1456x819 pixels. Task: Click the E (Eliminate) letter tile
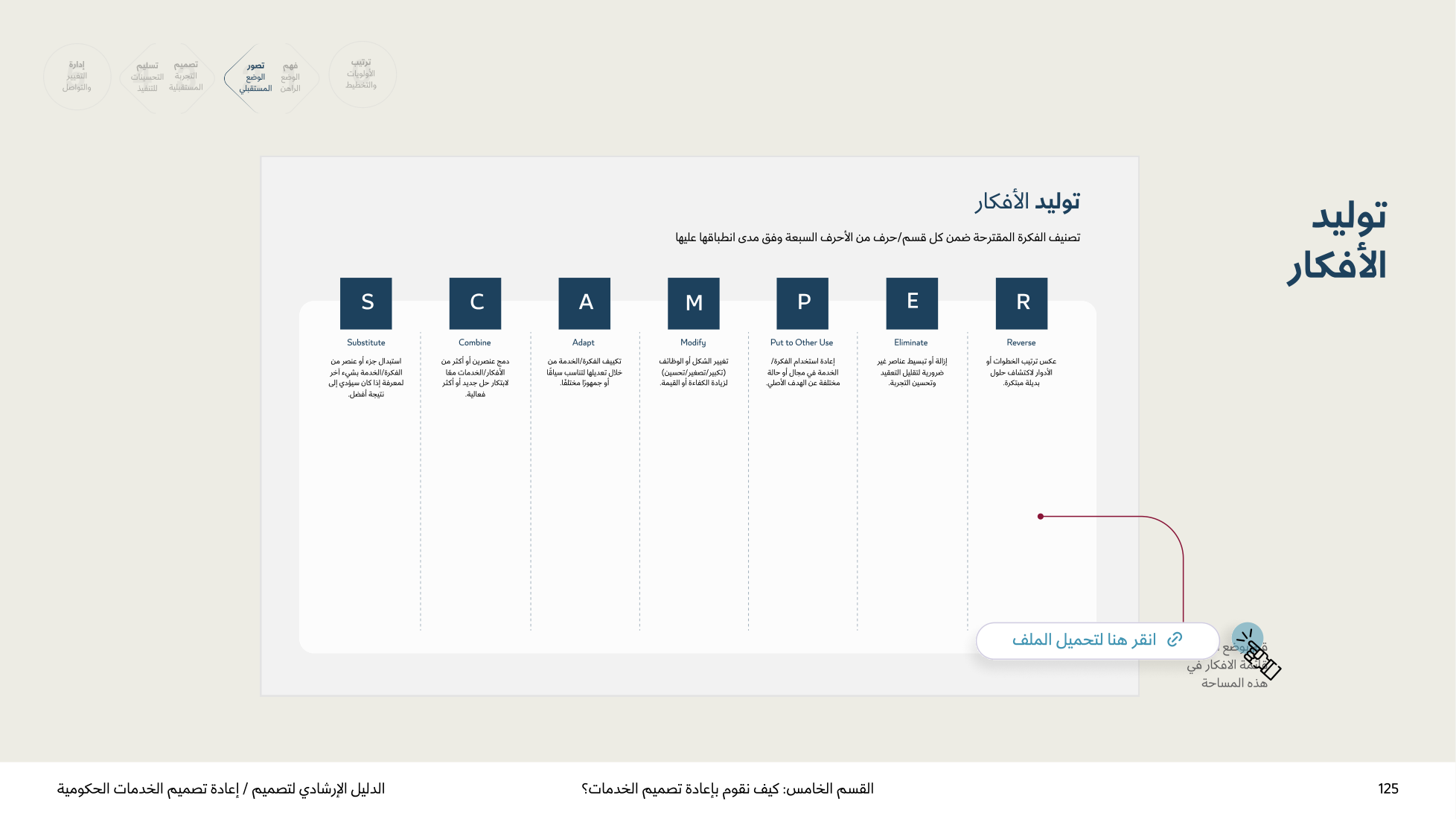(x=912, y=303)
